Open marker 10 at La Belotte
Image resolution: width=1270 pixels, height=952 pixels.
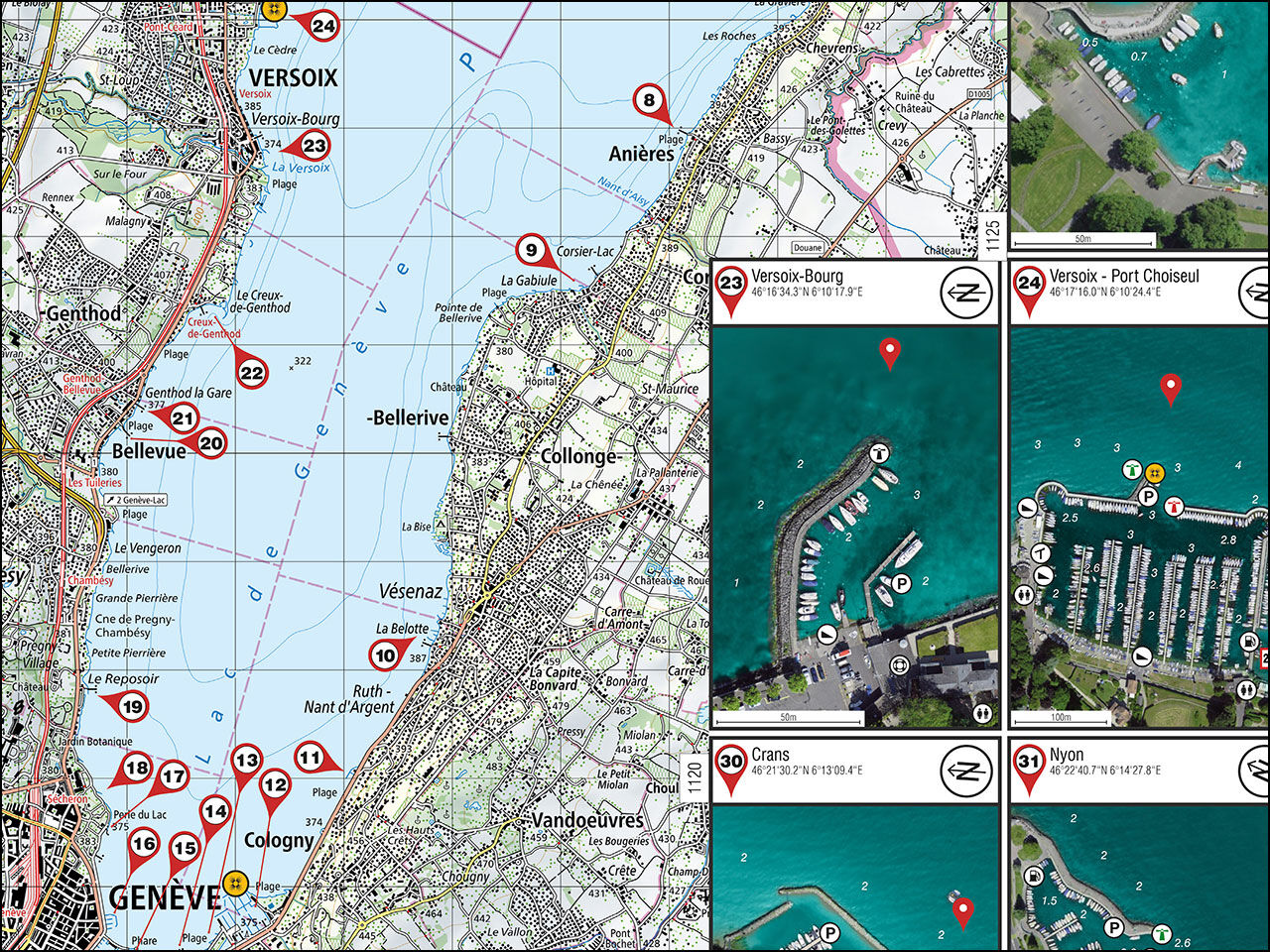(385, 654)
